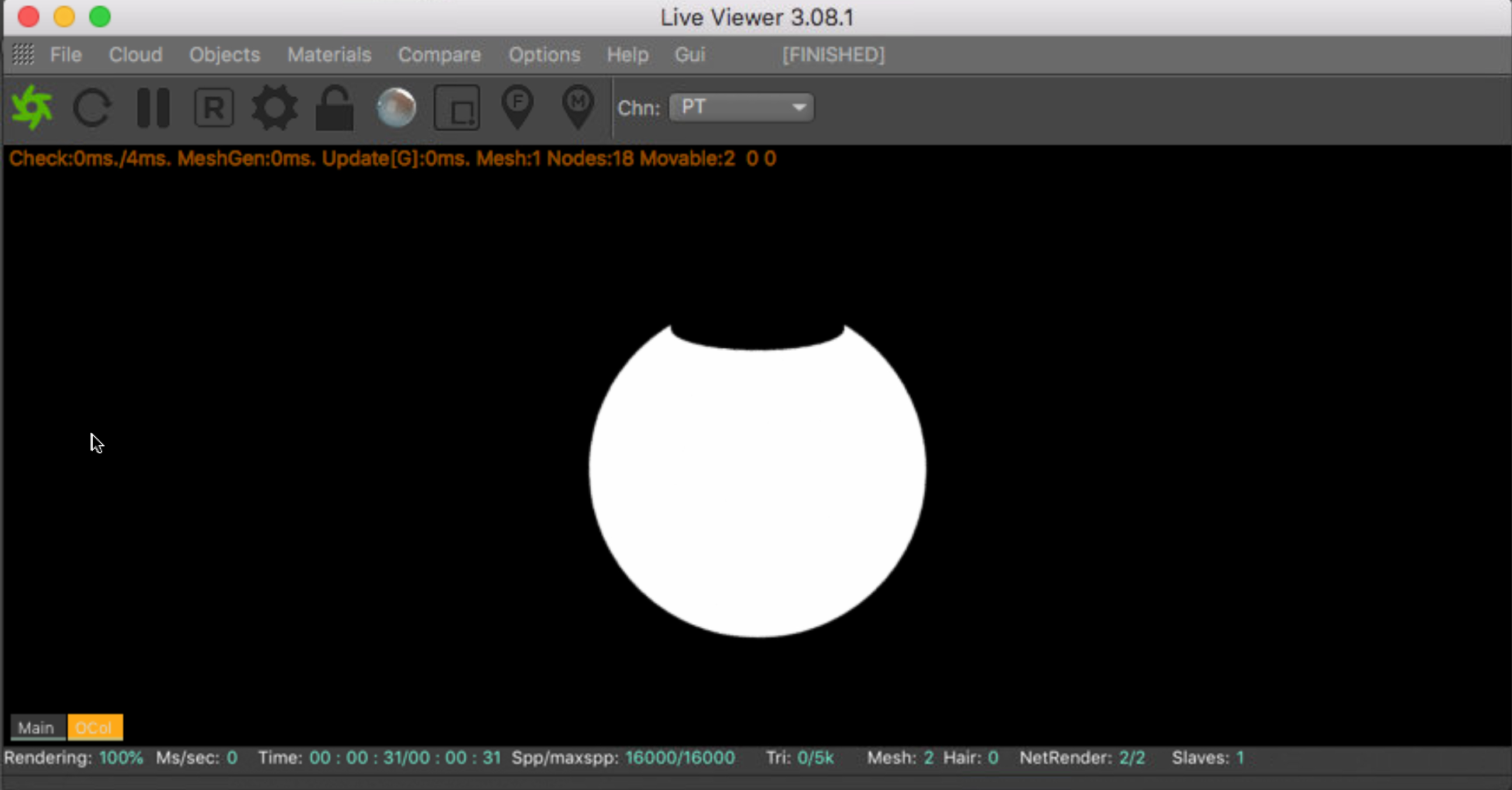Switch to the Main pass tab

pyautogui.click(x=36, y=728)
